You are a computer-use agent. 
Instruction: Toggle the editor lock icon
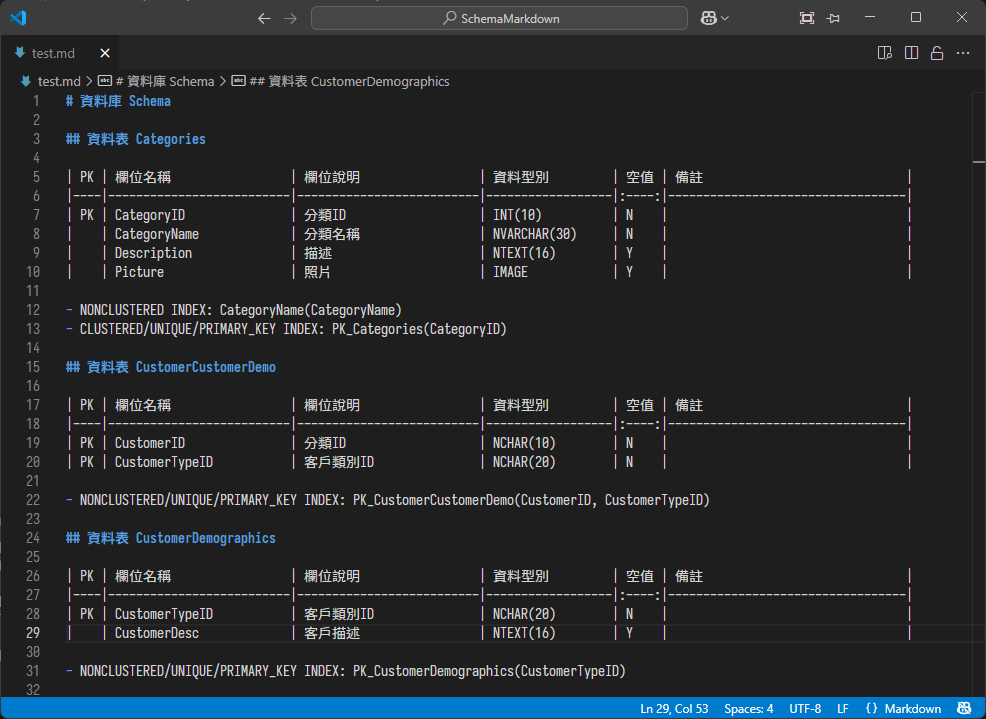(x=937, y=53)
